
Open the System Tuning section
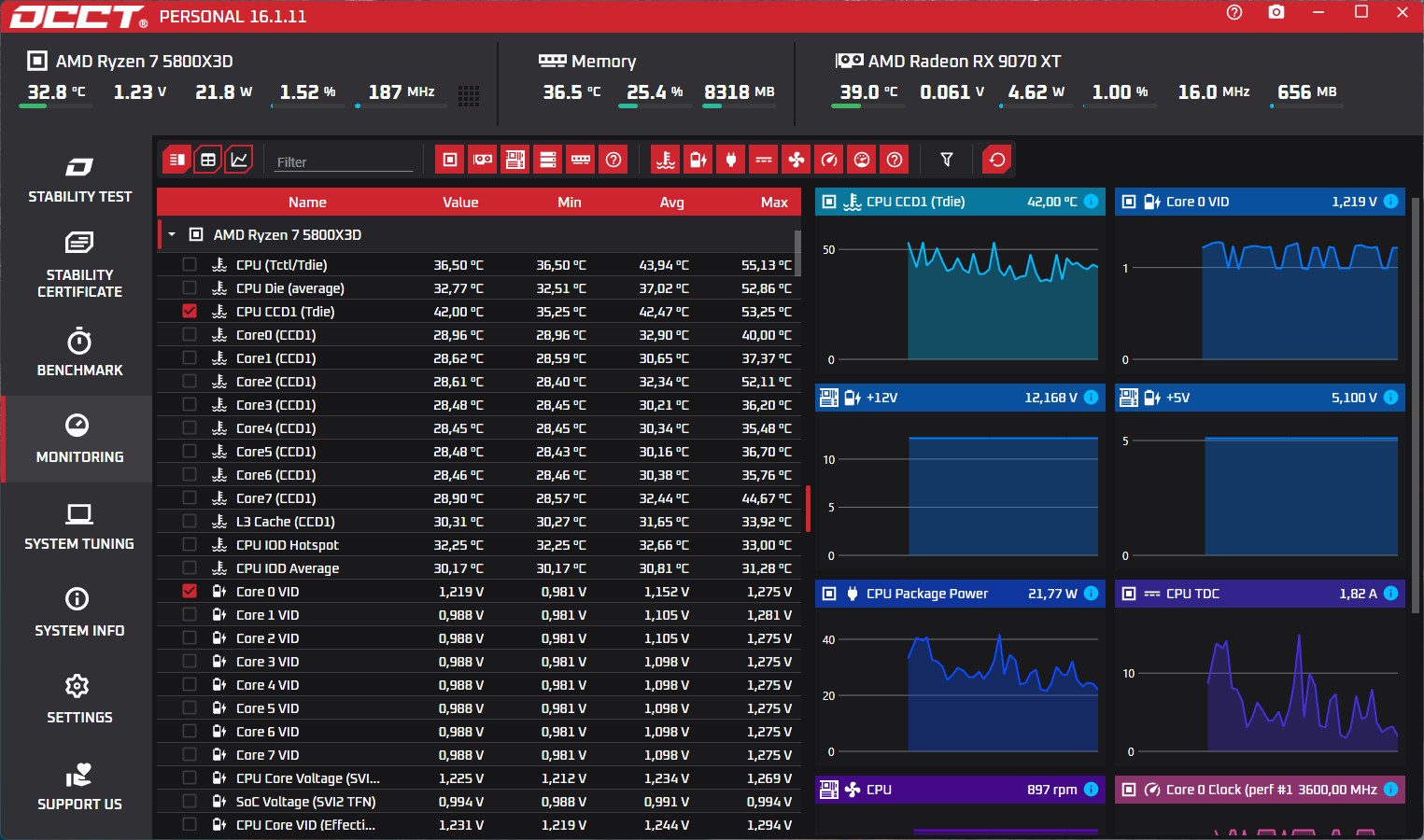pyautogui.click(x=79, y=525)
